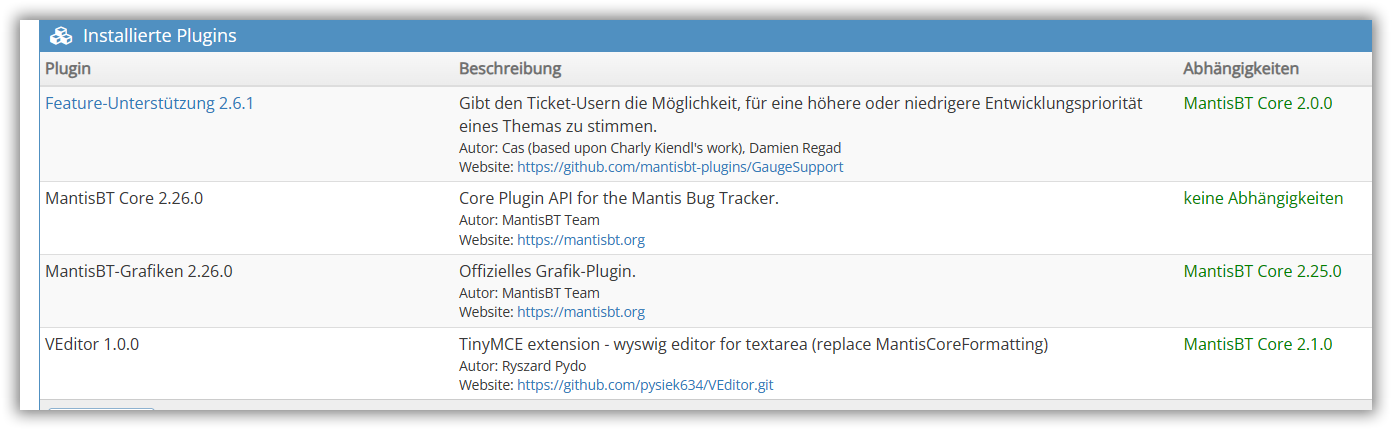
Task: Click the Installierte Plugins panel title
Action: (x=160, y=36)
